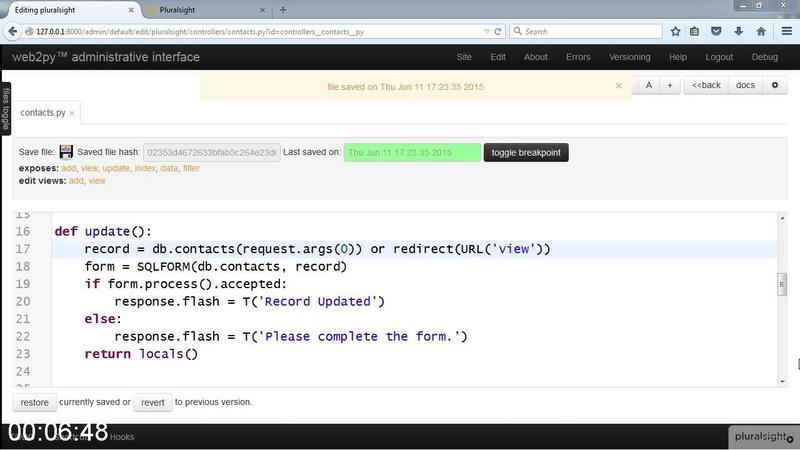Click the browser Search field

click(x=587, y=32)
